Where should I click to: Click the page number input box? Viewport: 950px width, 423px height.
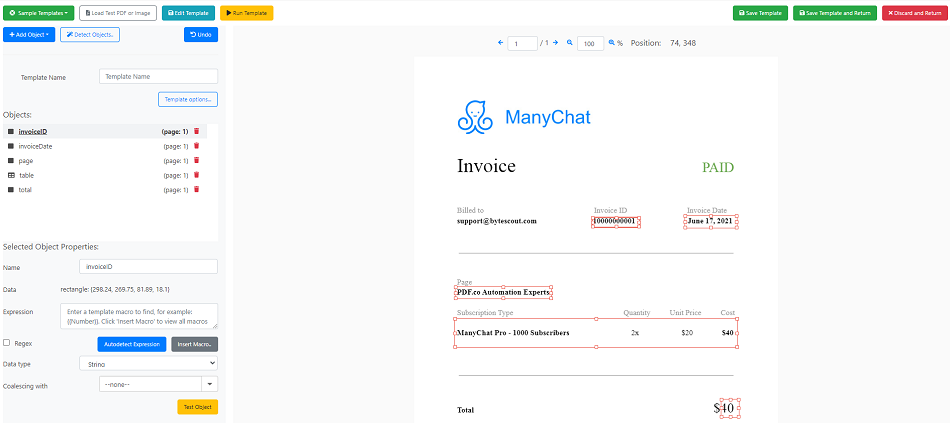522,43
